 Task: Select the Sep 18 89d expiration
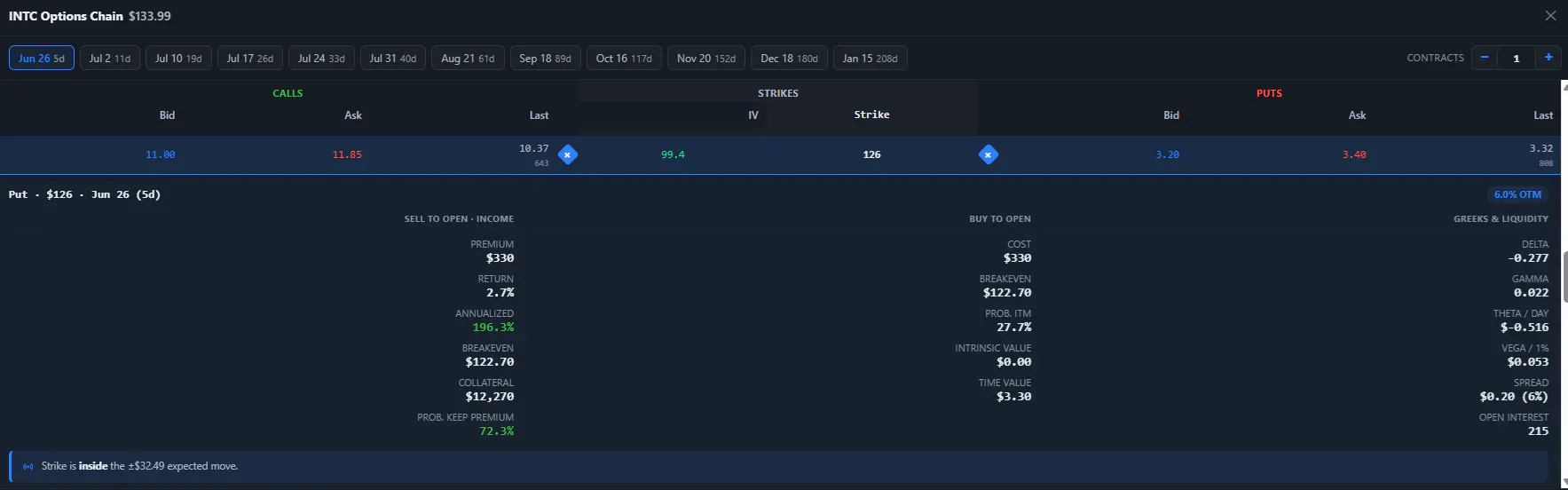click(x=545, y=59)
